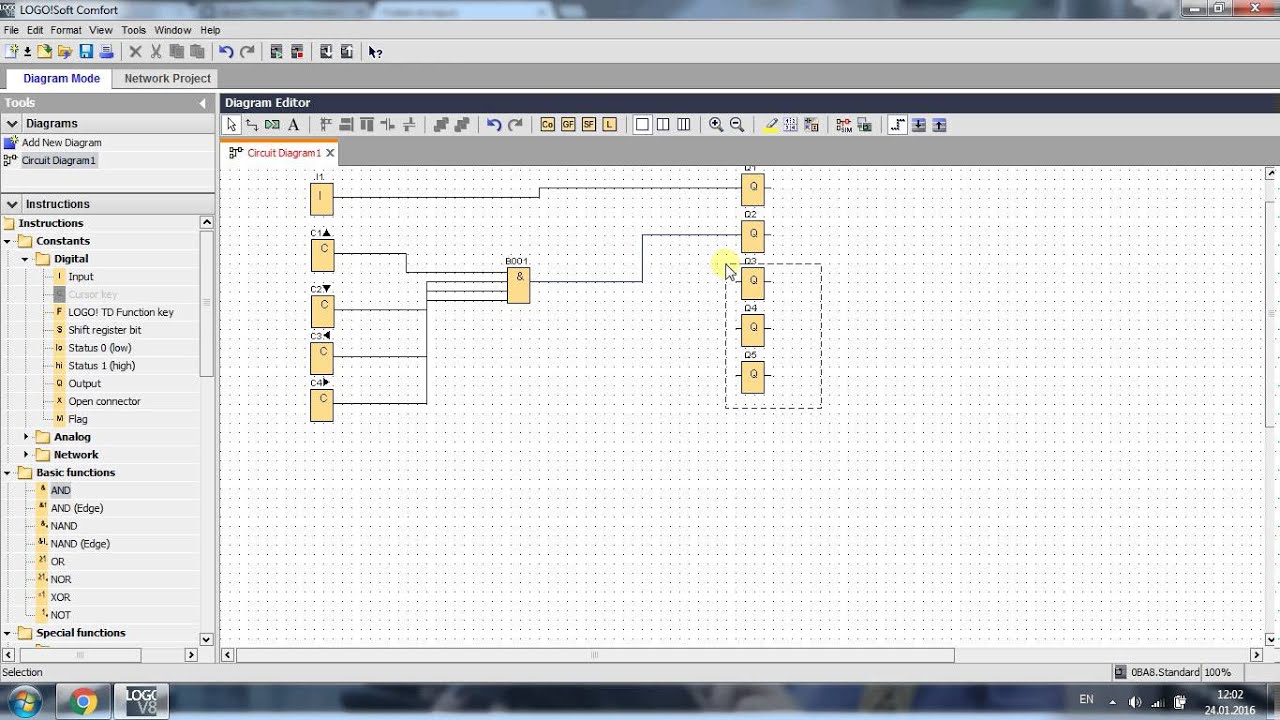The height and width of the screenshot is (720, 1280).
Task: Switch to single window view layout
Action: point(642,125)
